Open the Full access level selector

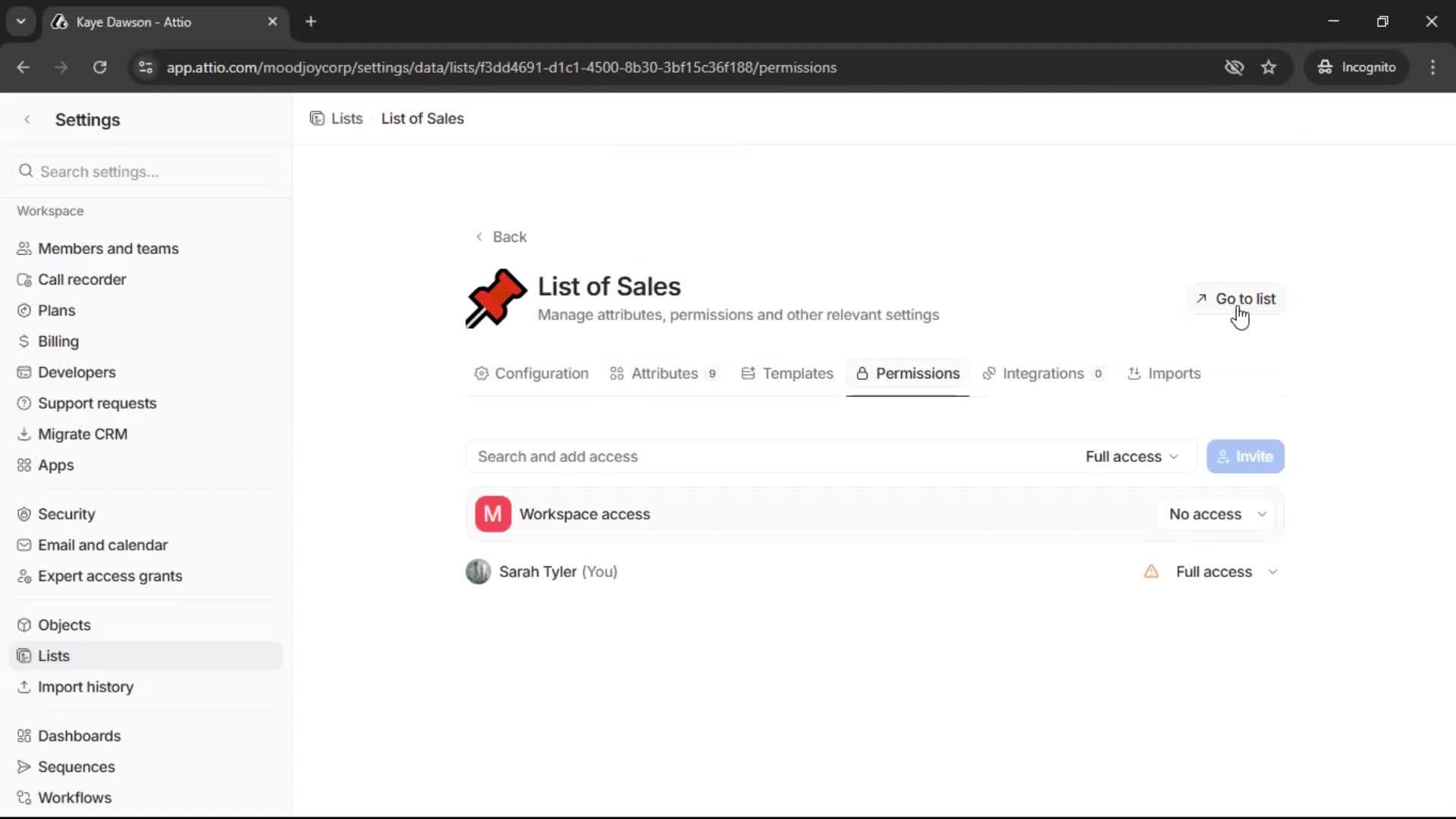pyautogui.click(x=1131, y=456)
